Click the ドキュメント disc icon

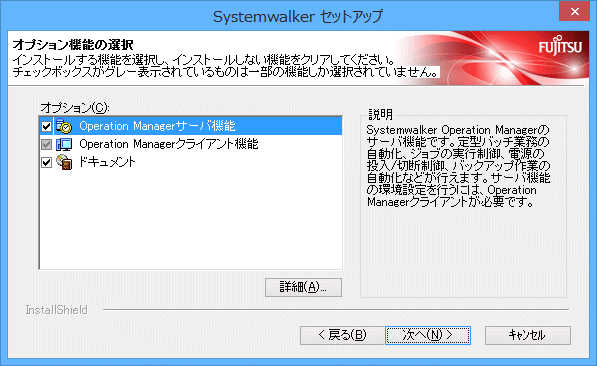(64, 162)
